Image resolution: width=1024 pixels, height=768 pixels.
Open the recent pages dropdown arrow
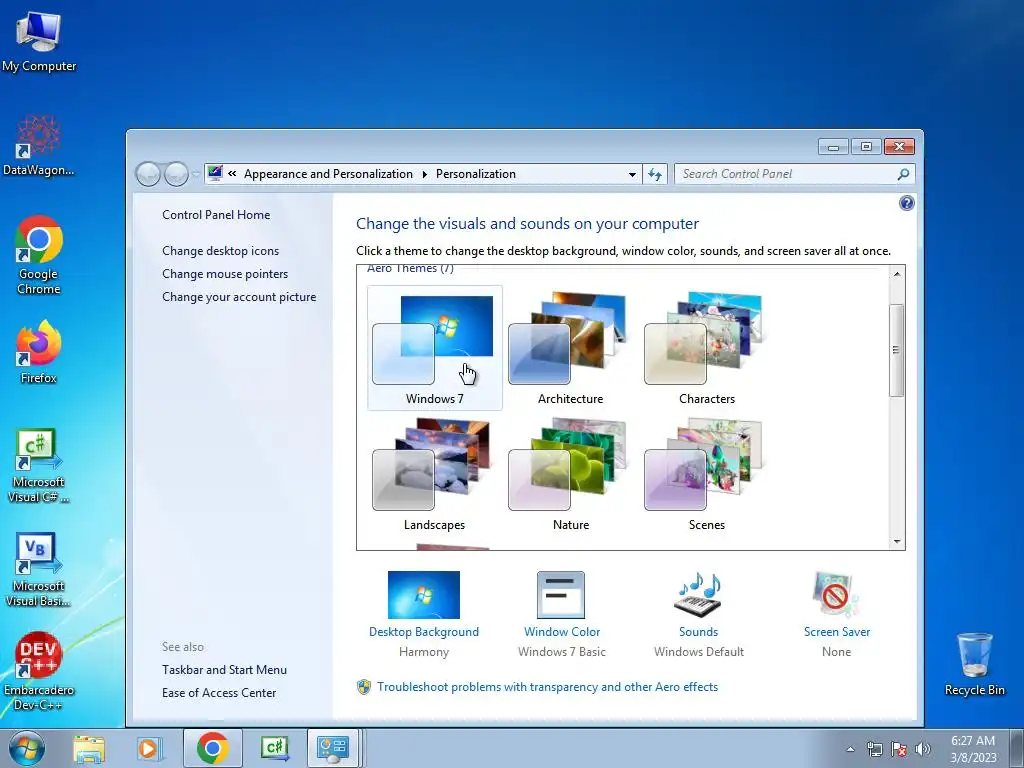[195, 175]
